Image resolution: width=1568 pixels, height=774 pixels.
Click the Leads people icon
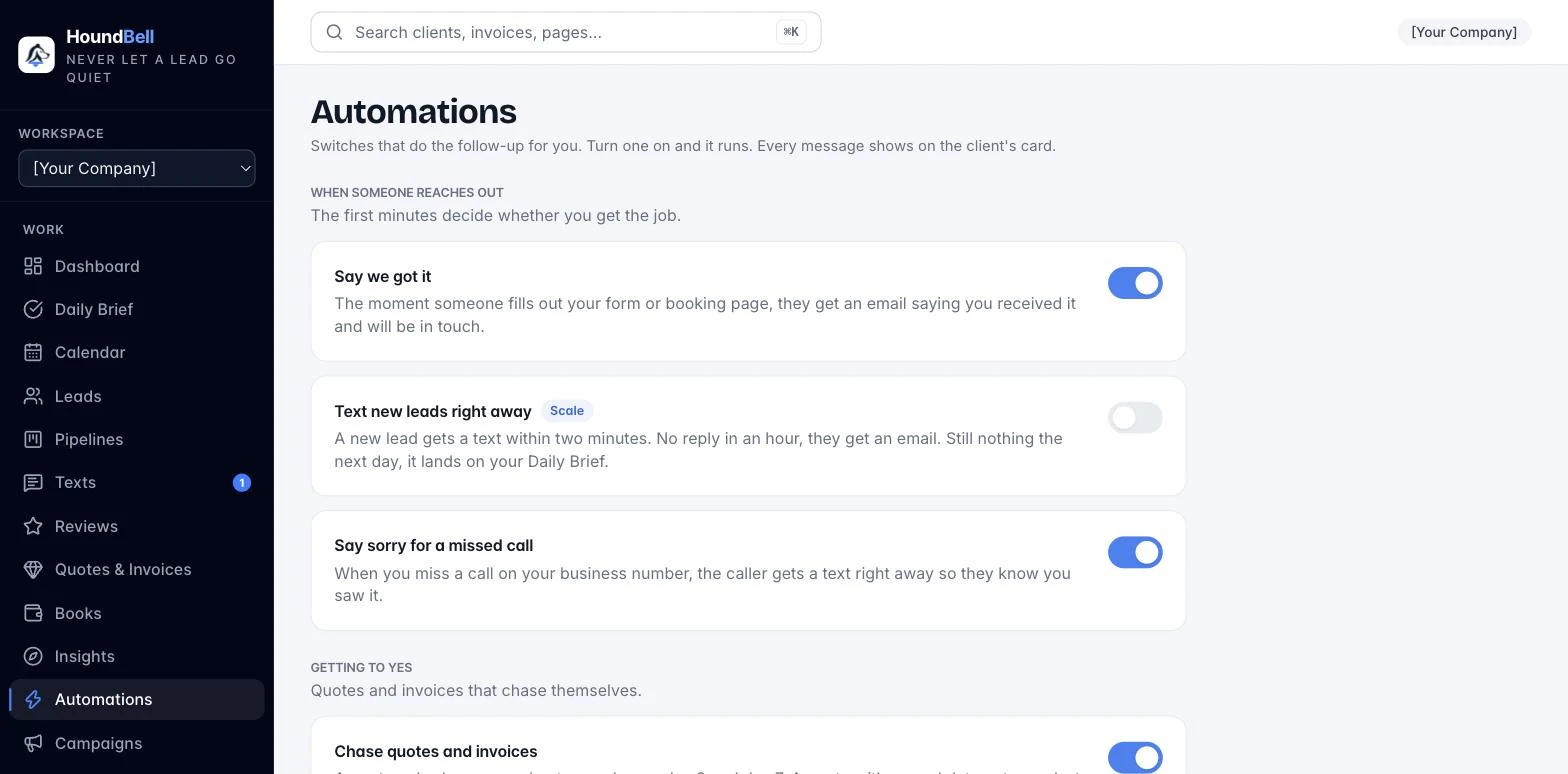point(33,396)
